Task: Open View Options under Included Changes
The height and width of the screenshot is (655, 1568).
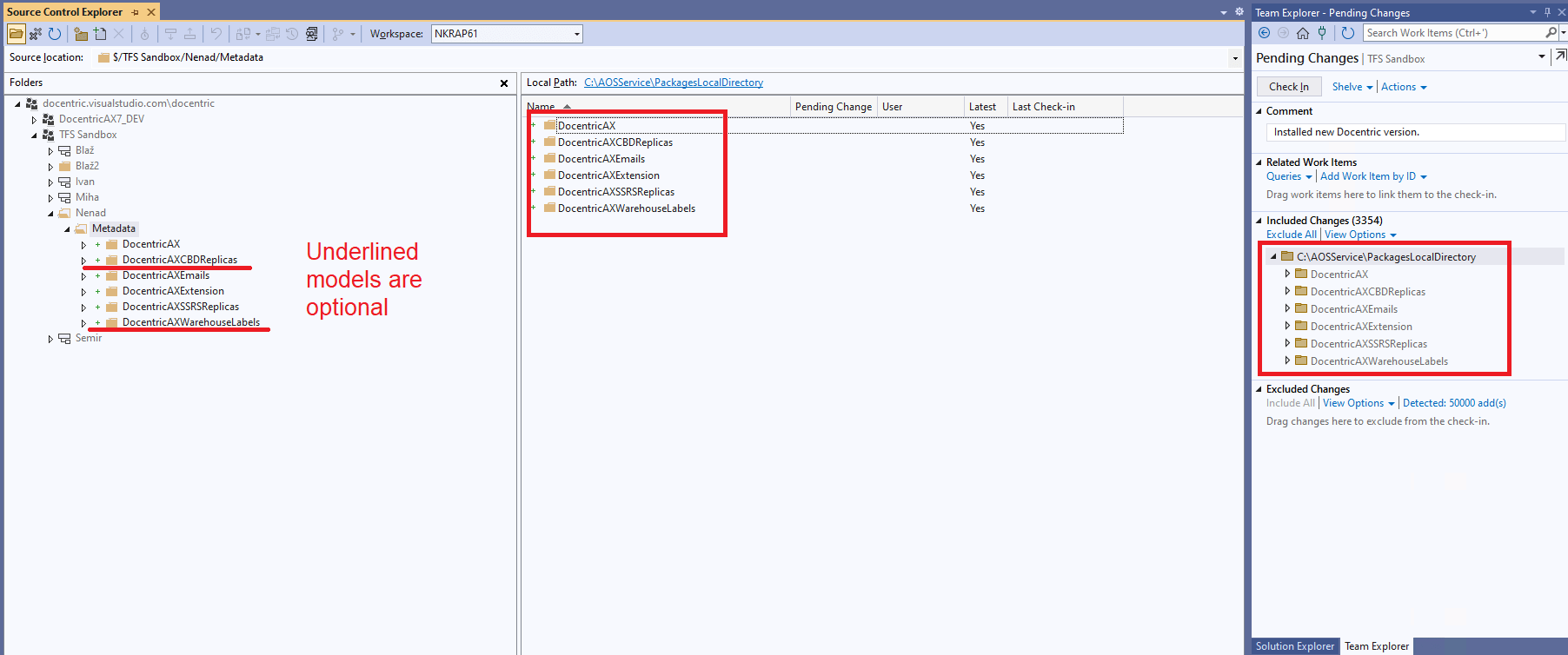Action: click(1360, 235)
